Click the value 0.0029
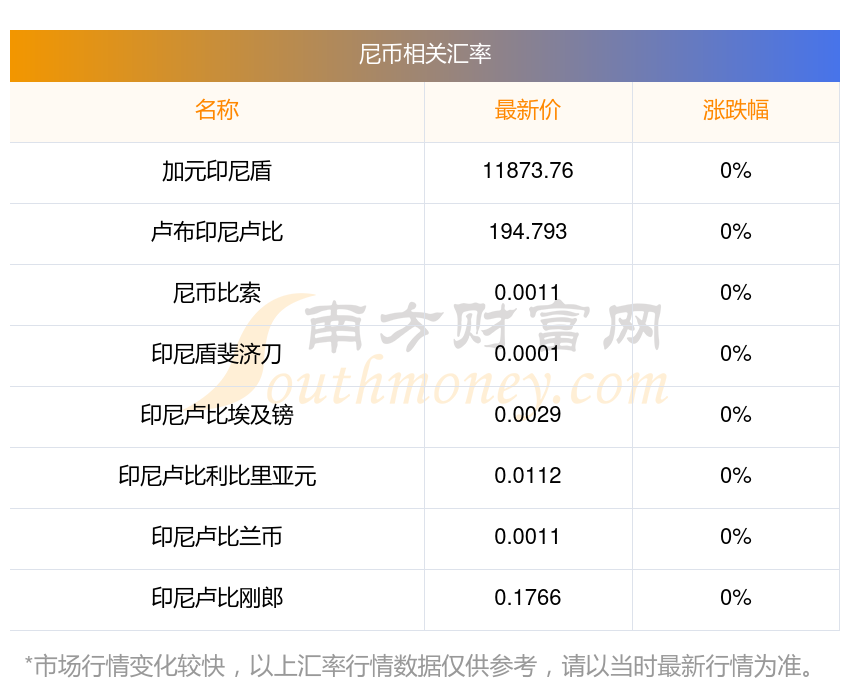This screenshot has height=698, width=850. (527, 415)
